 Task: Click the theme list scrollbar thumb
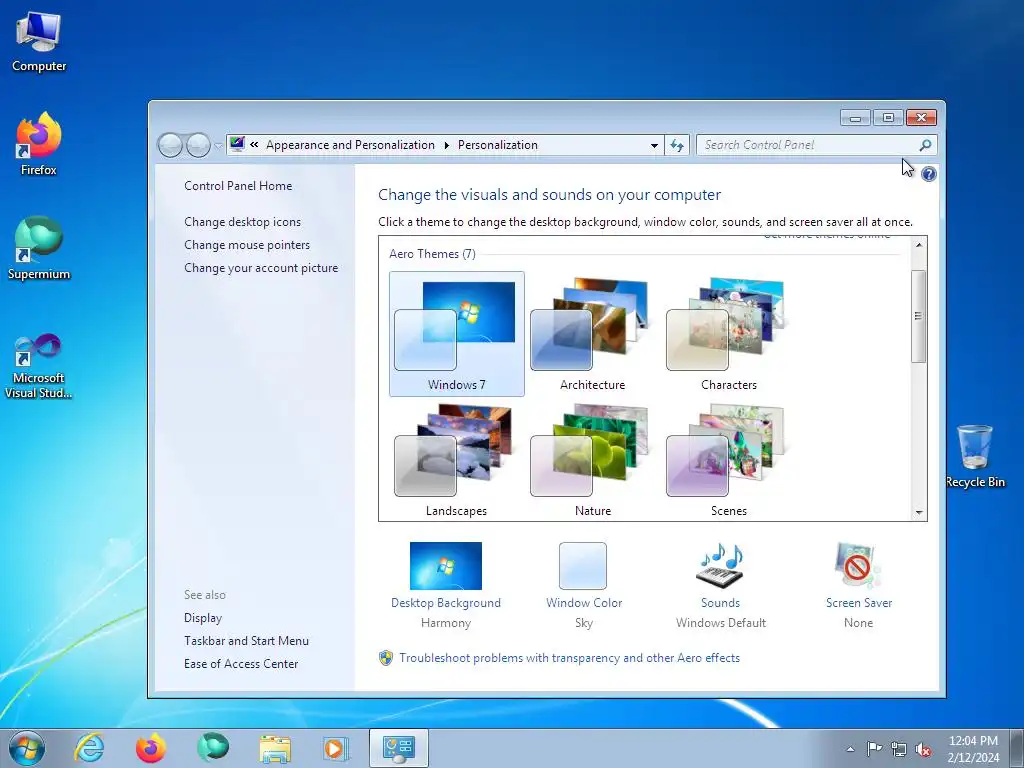click(x=919, y=316)
